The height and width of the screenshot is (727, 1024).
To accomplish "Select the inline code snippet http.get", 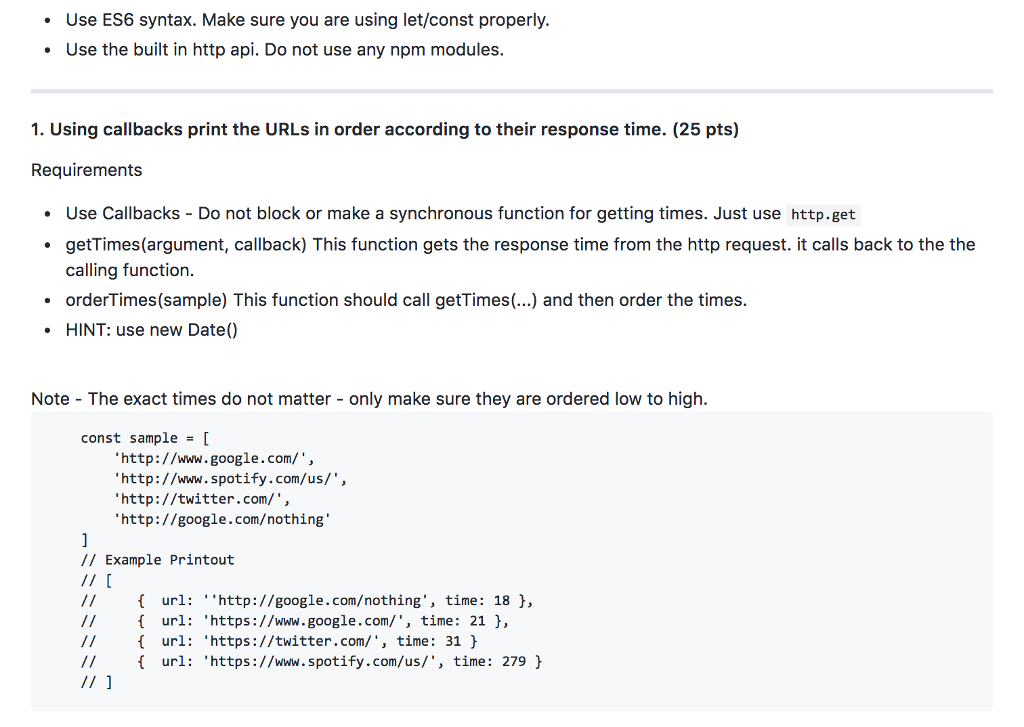I will pos(822,214).
